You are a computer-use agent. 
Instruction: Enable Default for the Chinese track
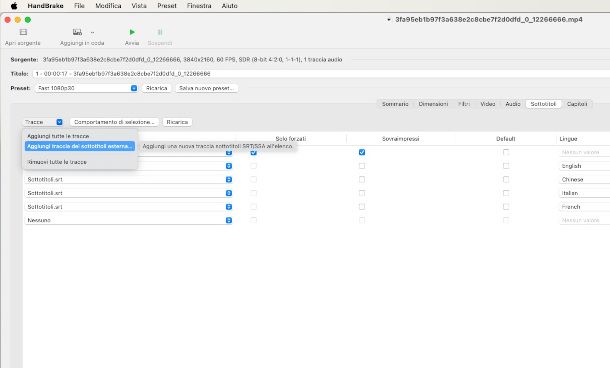click(506, 179)
